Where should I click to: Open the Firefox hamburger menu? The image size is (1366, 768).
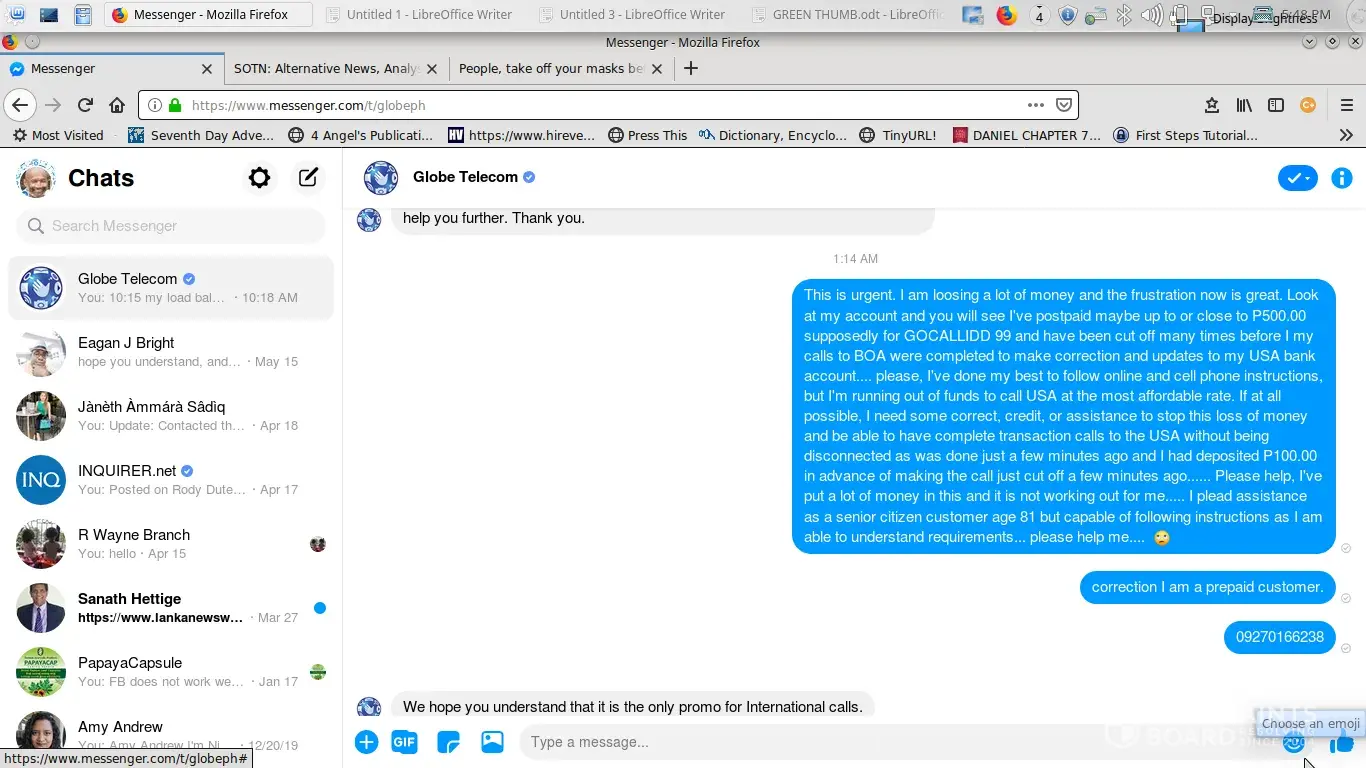(x=1347, y=105)
